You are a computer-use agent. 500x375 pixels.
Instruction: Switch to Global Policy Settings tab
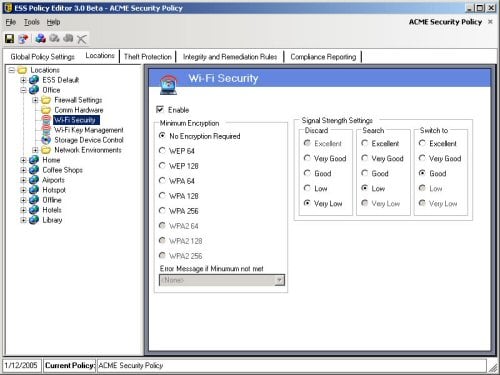point(43,57)
